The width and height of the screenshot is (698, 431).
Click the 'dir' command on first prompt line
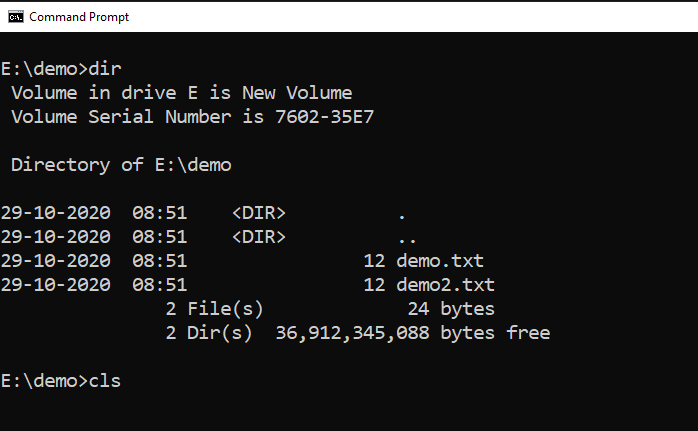click(x=105, y=69)
